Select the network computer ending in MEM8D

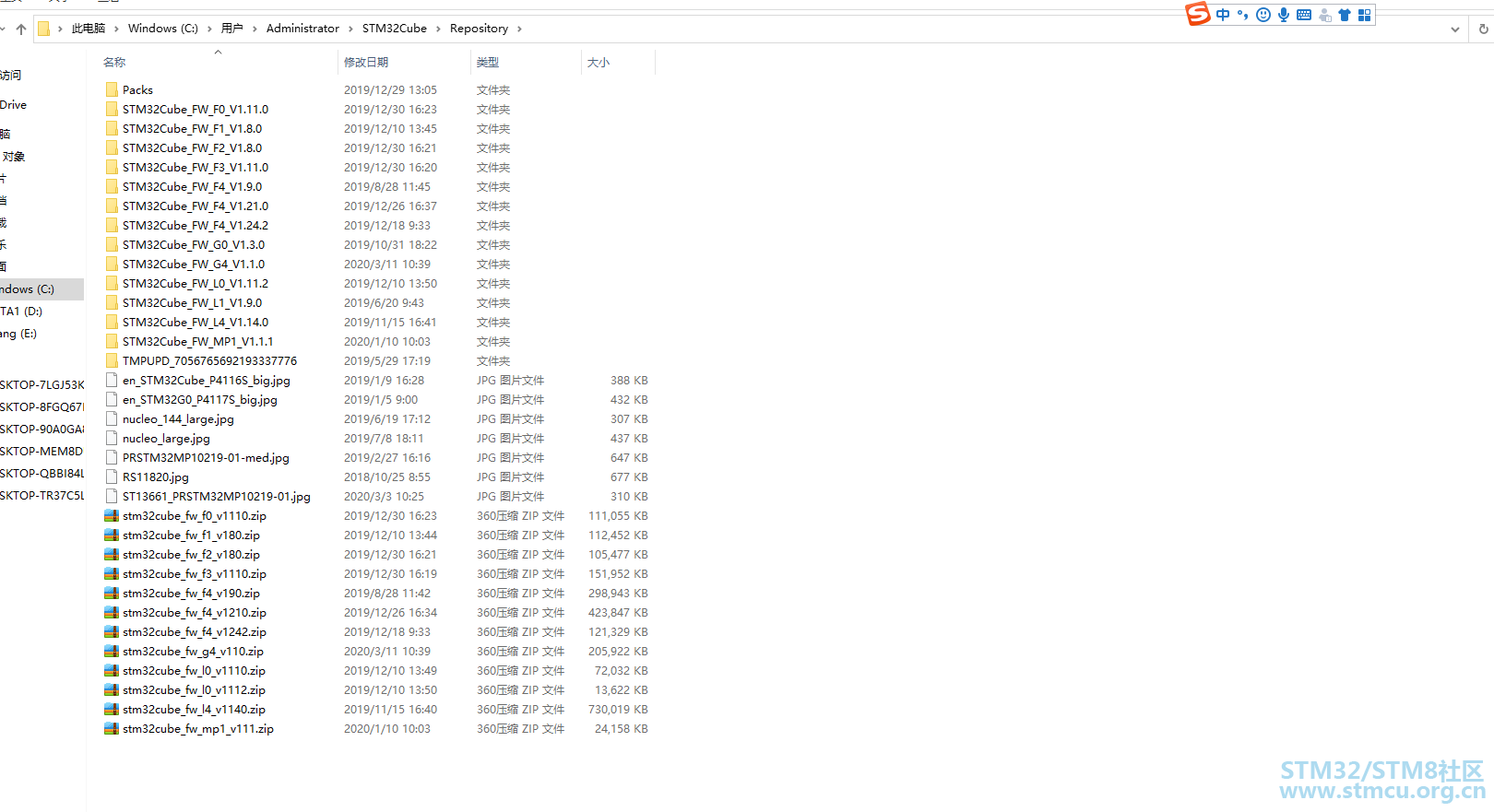41,451
